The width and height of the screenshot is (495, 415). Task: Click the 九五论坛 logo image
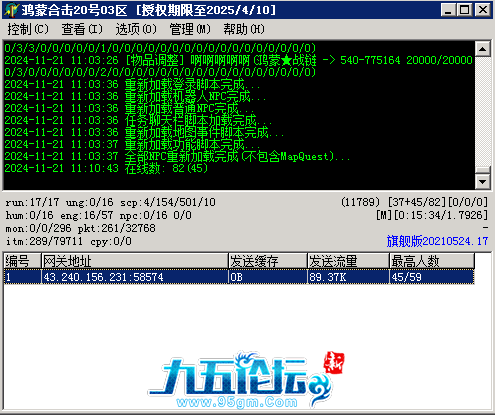click(x=246, y=380)
